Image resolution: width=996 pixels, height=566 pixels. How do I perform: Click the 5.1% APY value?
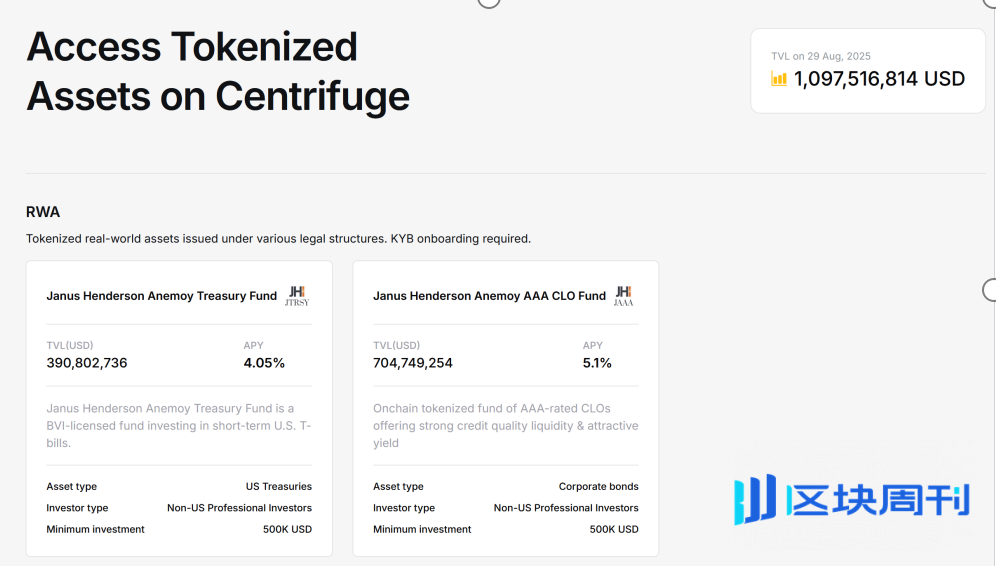tap(597, 363)
